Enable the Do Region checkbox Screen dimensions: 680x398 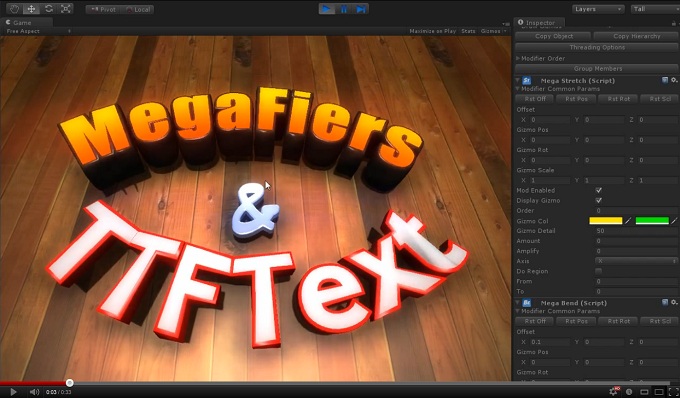pyautogui.click(x=598, y=271)
